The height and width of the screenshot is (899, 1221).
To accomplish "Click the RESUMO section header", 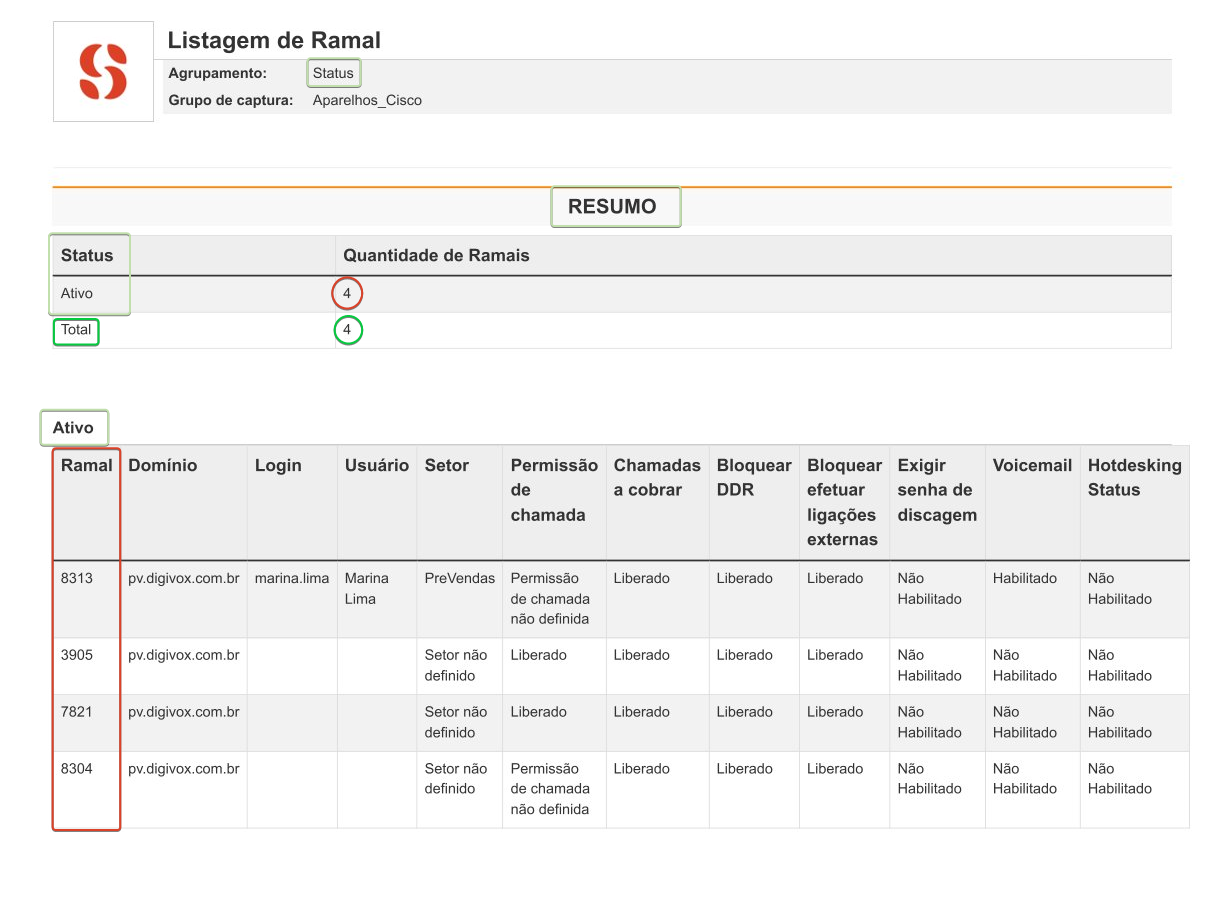I will (615, 206).
